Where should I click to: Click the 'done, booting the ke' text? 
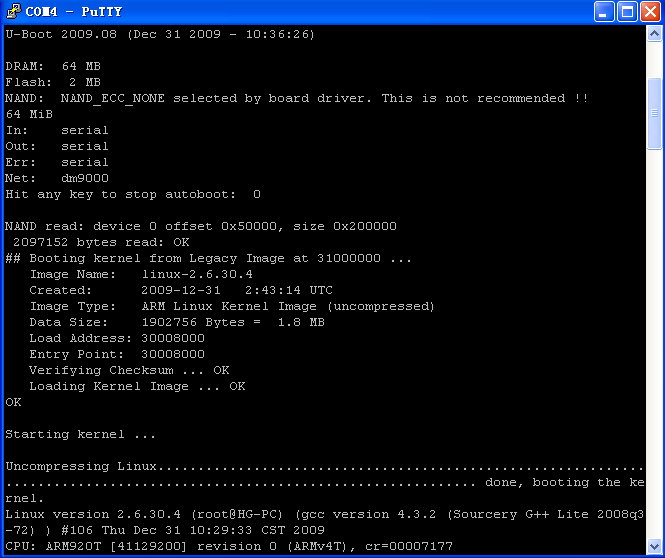coord(565,483)
